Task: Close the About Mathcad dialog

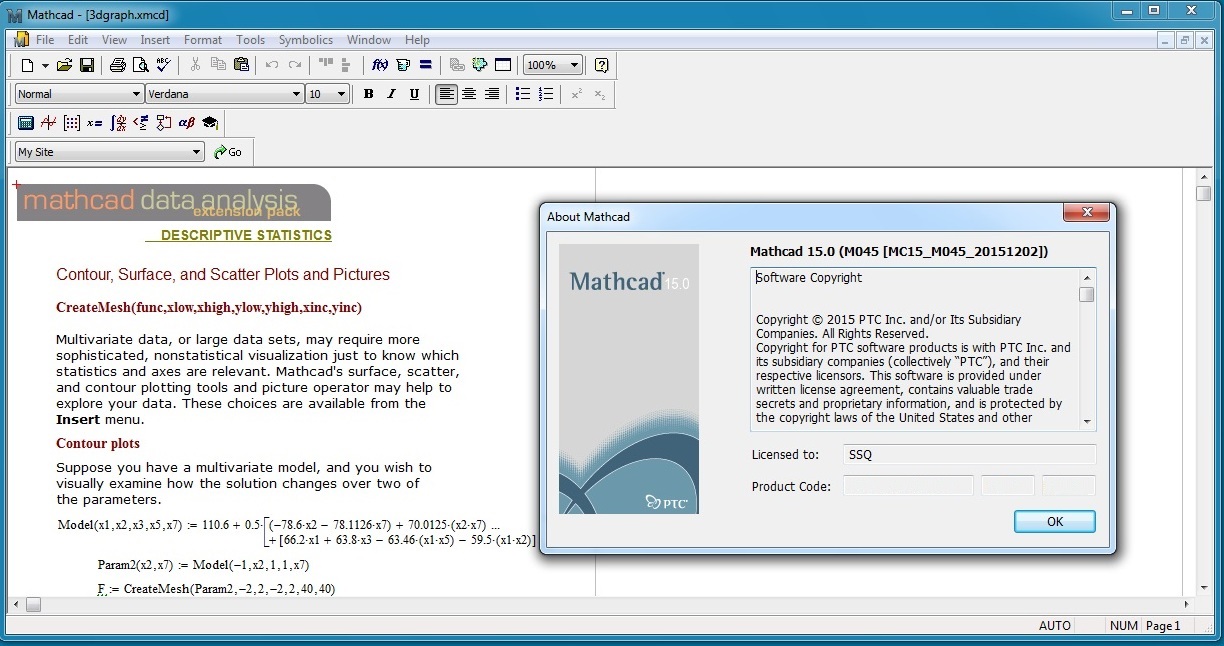Action: pos(1087,214)
